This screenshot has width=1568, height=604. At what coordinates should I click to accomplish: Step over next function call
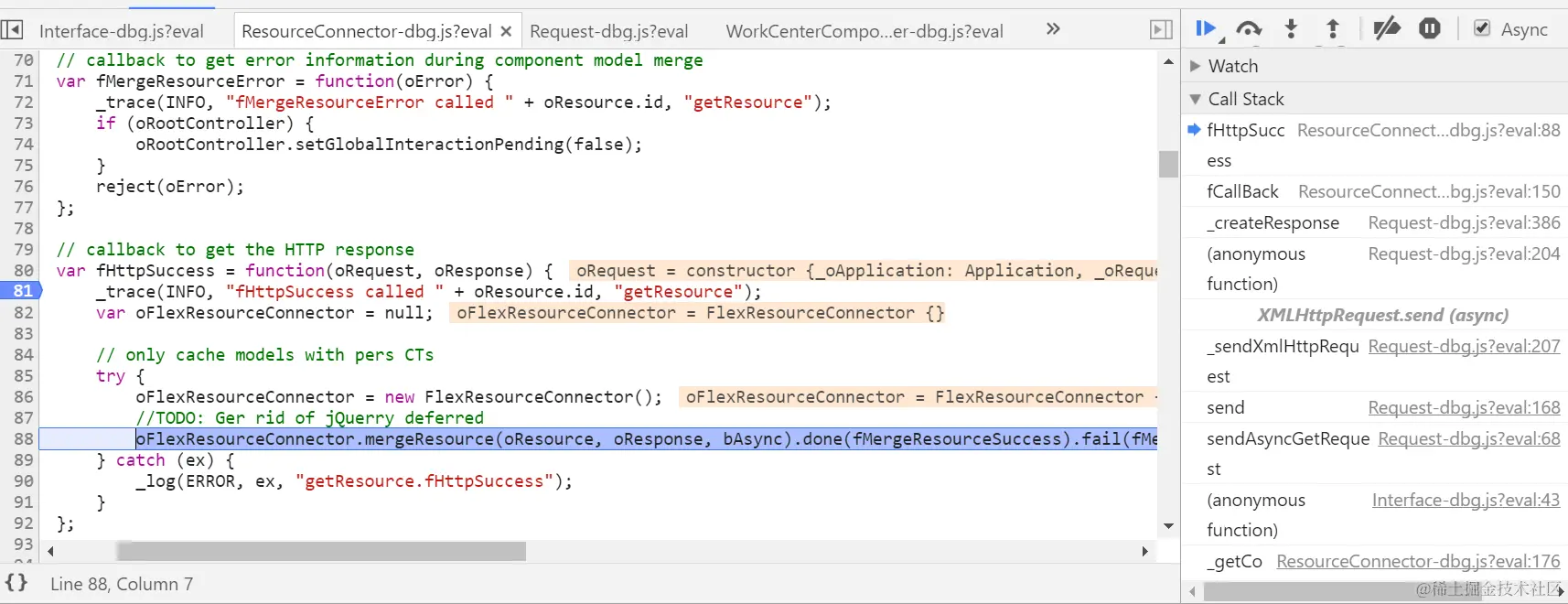[1249, 29]
